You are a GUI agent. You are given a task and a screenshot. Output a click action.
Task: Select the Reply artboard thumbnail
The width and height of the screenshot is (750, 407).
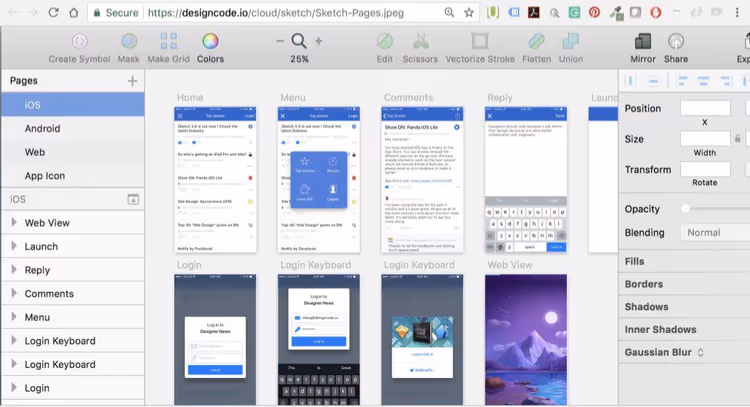click(526, 180)
